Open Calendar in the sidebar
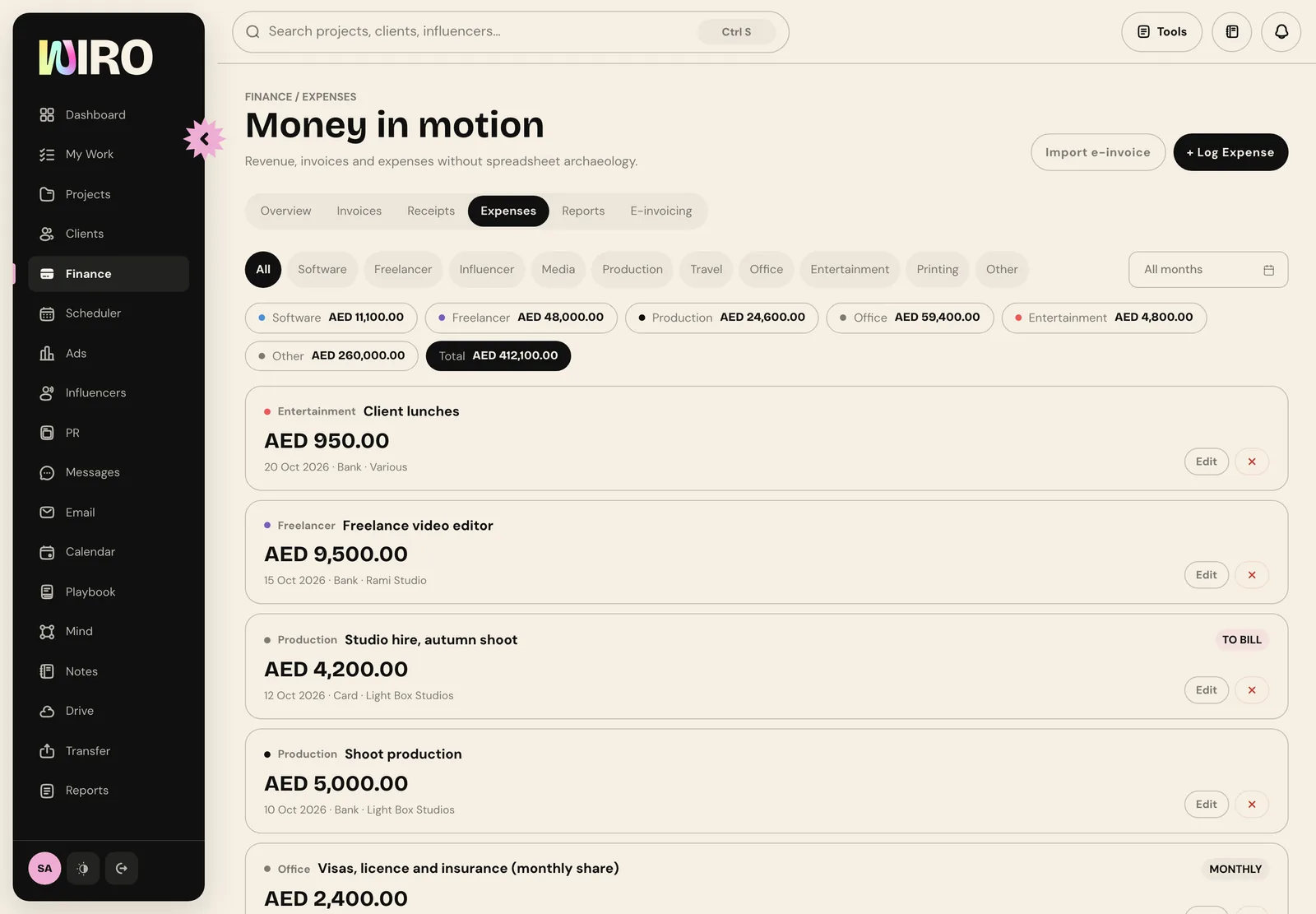1316x914 pixels. pyautogui.click(x=109, y=552)
